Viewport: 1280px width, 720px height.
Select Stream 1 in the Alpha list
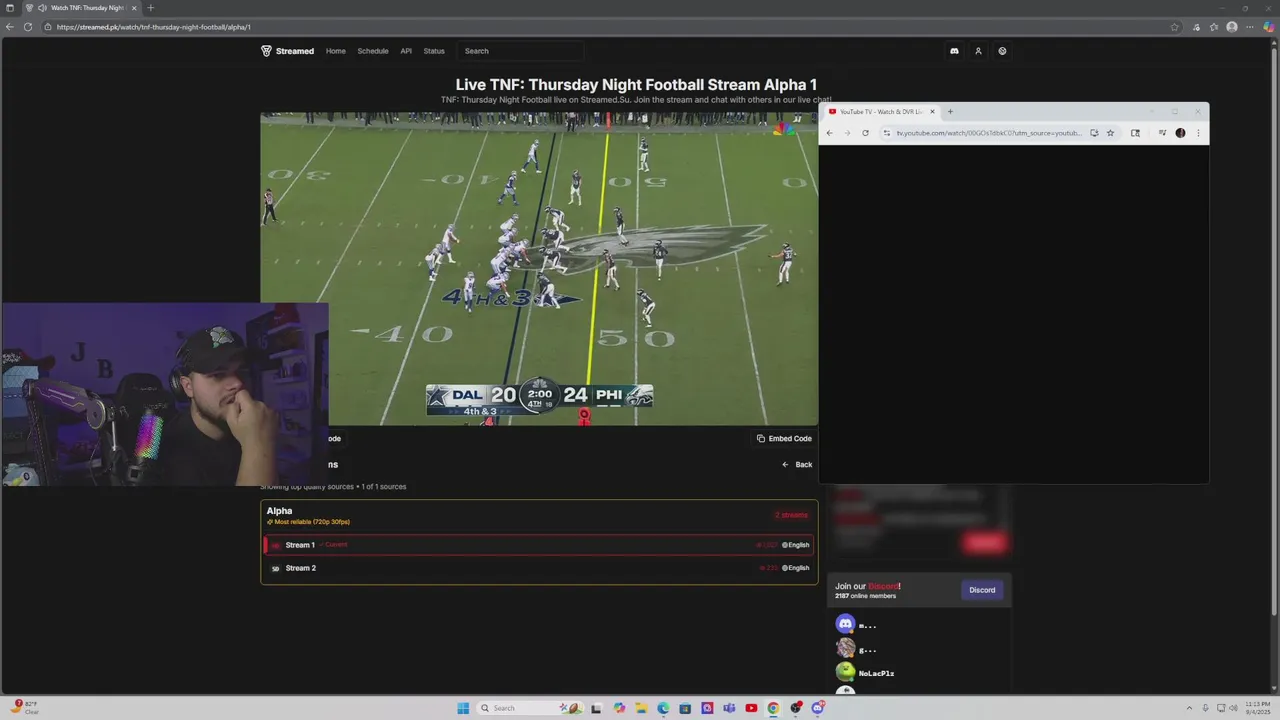[x=539, y=545]
